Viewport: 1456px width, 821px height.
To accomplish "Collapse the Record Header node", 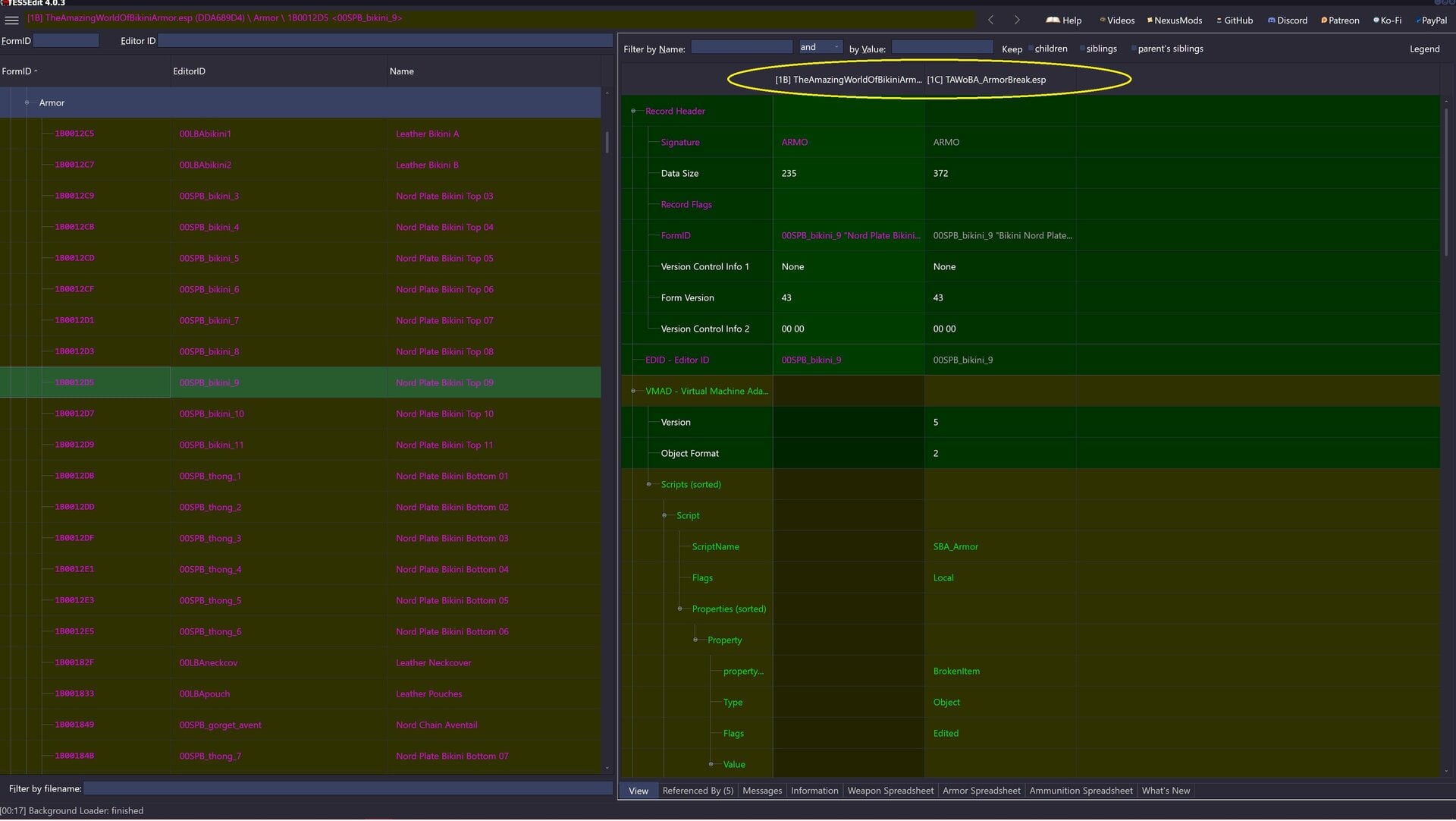I will pyautogui.click(x=633, y=112).
